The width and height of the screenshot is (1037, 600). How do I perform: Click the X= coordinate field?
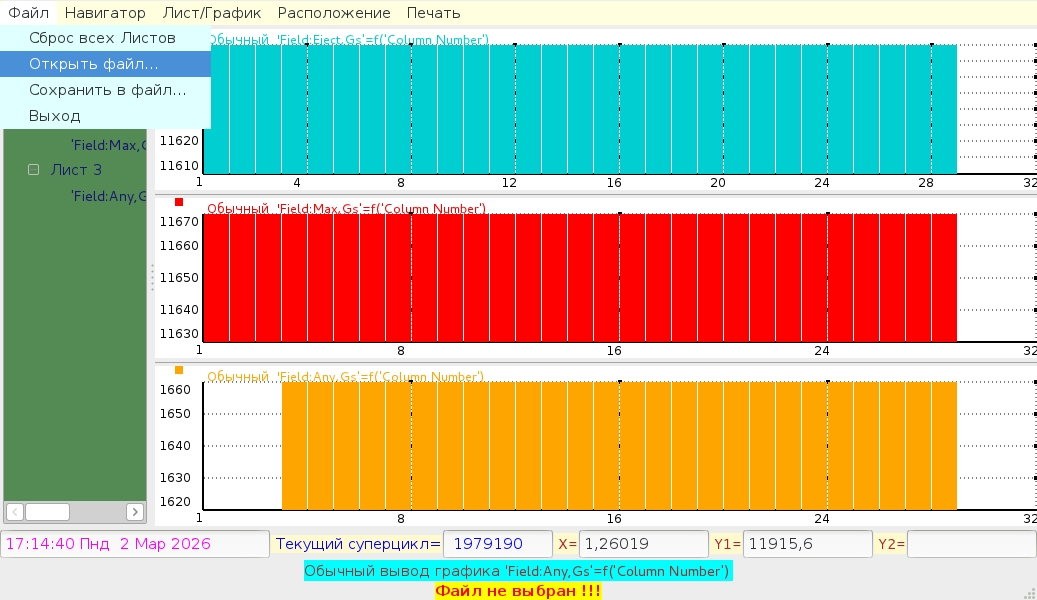(643, 544)
